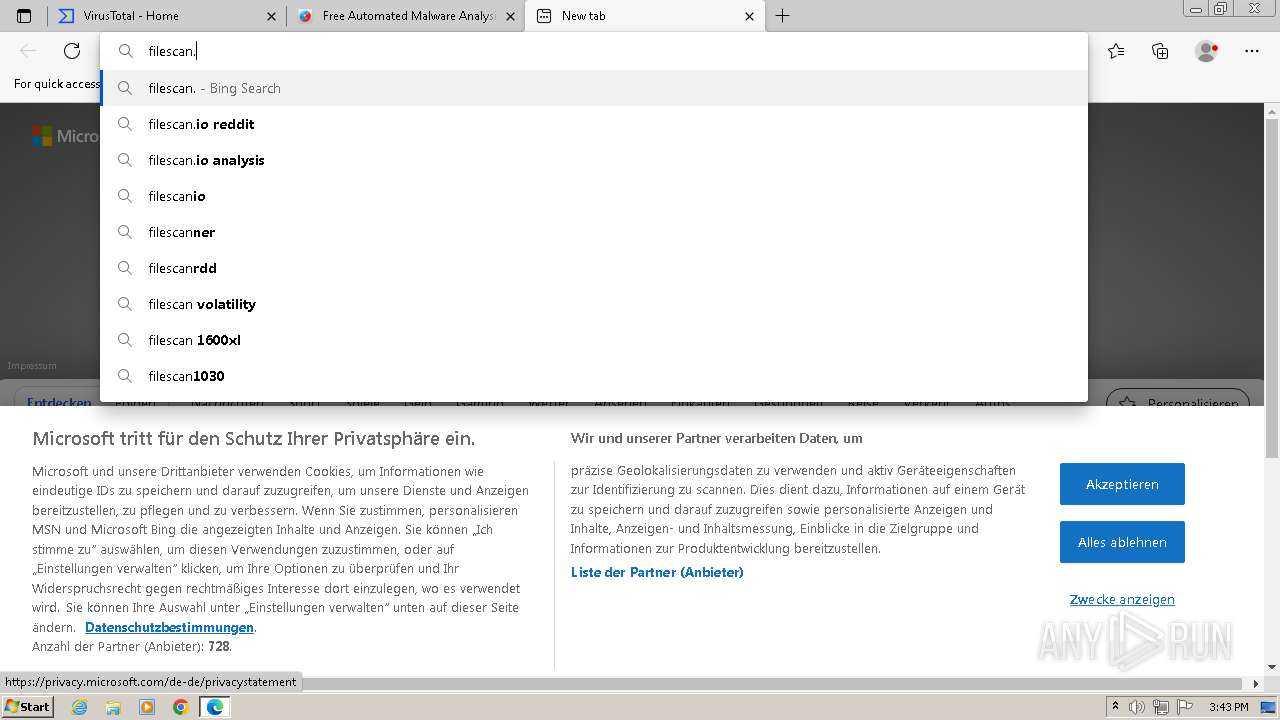The width and height of the screenshot is (1280, 720).
Task: Show hidden tray icons arrow
Action: point(1115,707)
